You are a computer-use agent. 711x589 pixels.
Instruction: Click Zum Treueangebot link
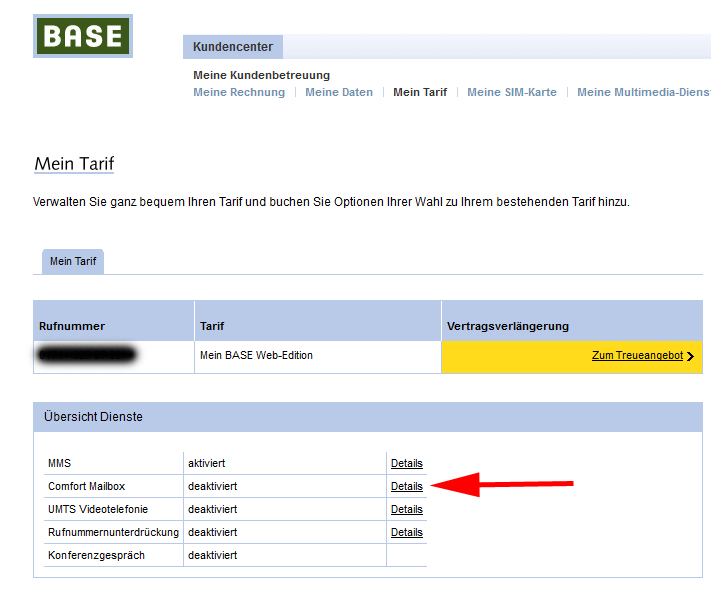(637, 355)
